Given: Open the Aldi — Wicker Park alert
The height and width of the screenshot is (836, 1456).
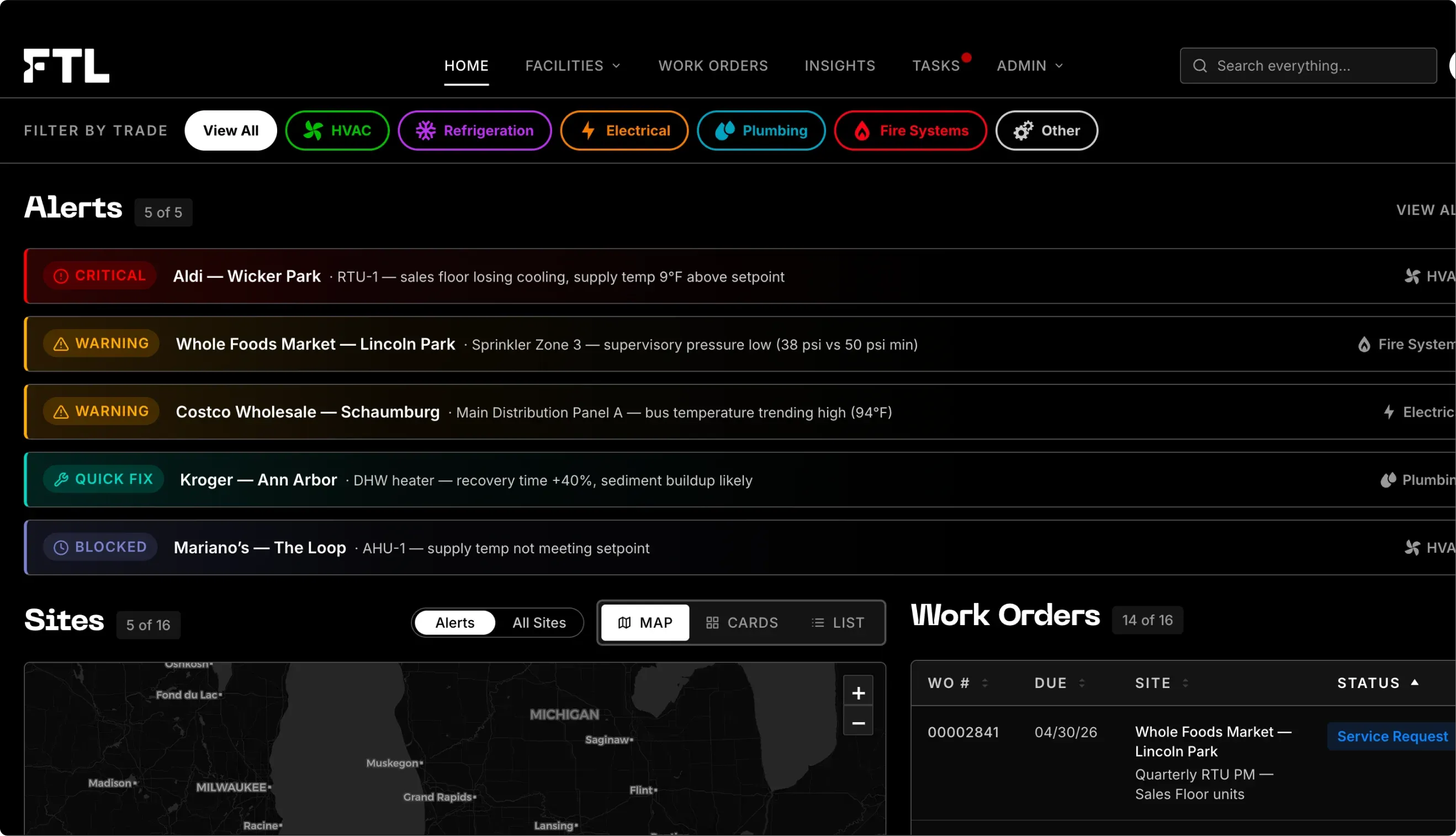Looking at the screenshot, I should click(739, 276).
